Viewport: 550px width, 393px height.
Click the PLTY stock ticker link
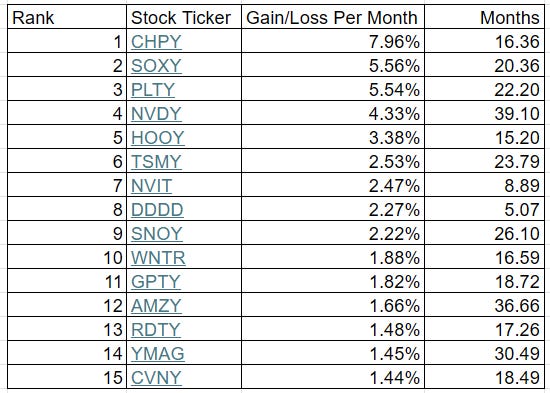153,89
